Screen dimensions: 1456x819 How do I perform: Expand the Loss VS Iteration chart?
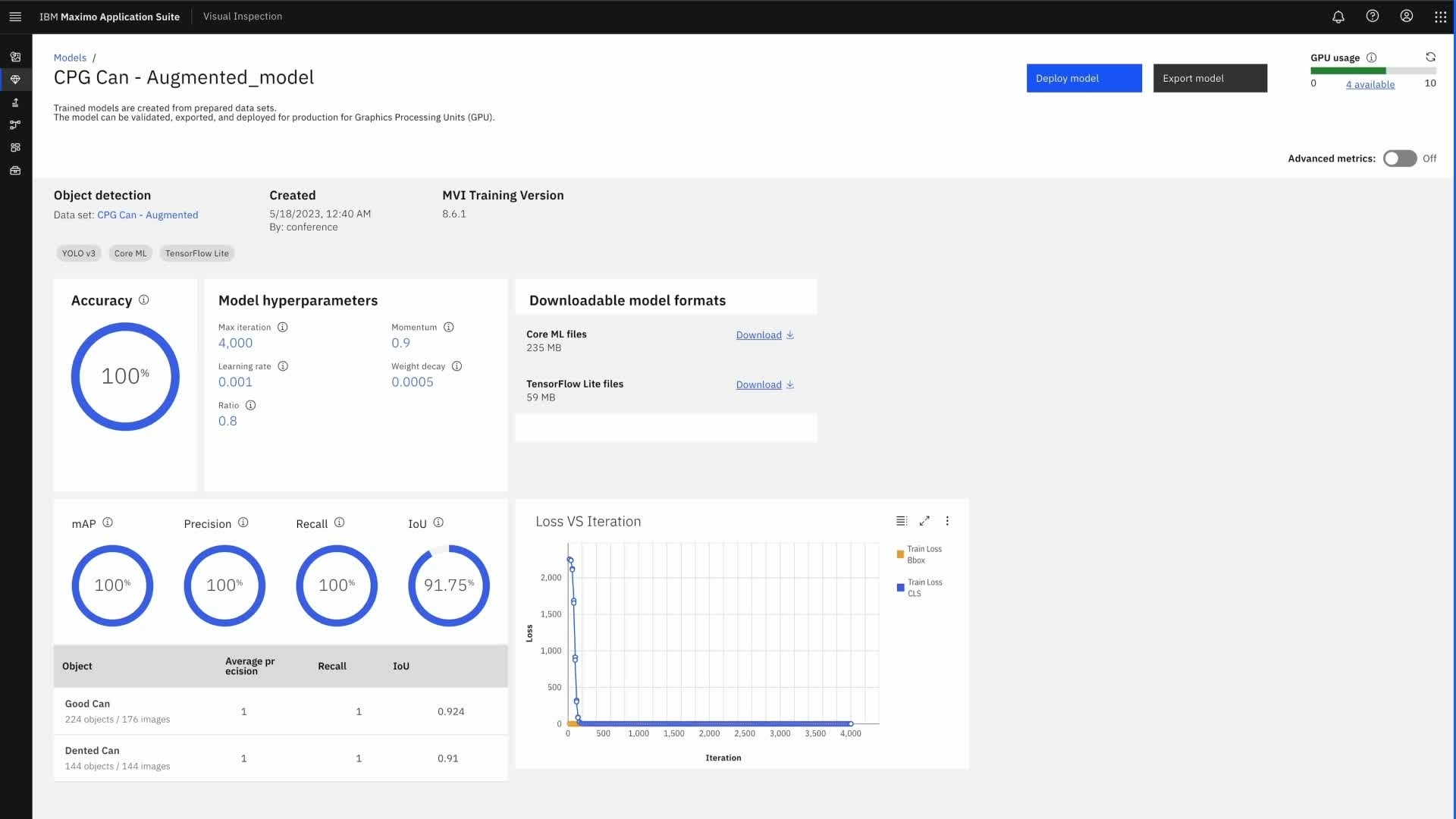click(x=924, y=521)
